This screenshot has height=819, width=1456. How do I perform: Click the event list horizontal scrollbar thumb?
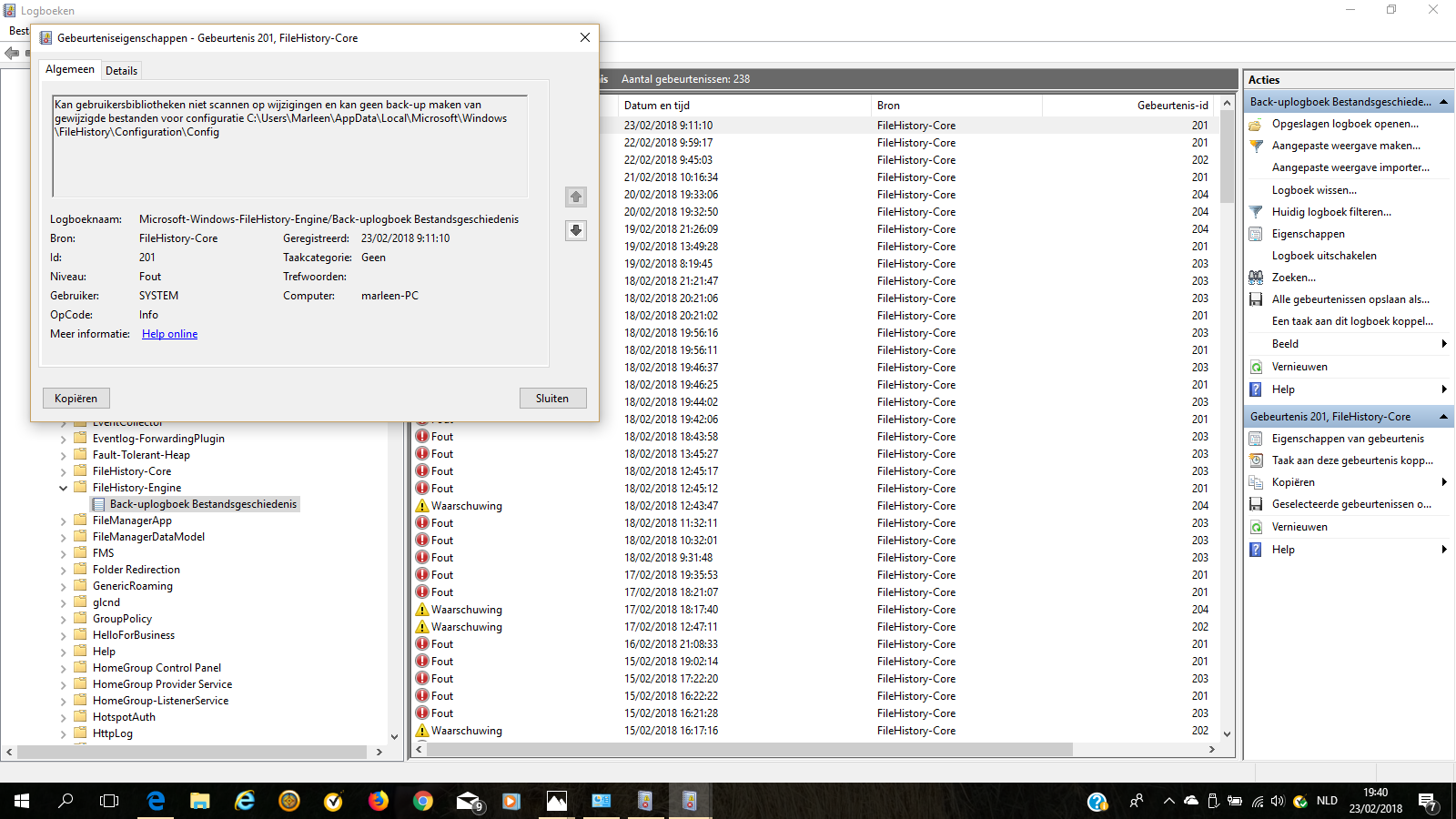click(x=750, y=750)
